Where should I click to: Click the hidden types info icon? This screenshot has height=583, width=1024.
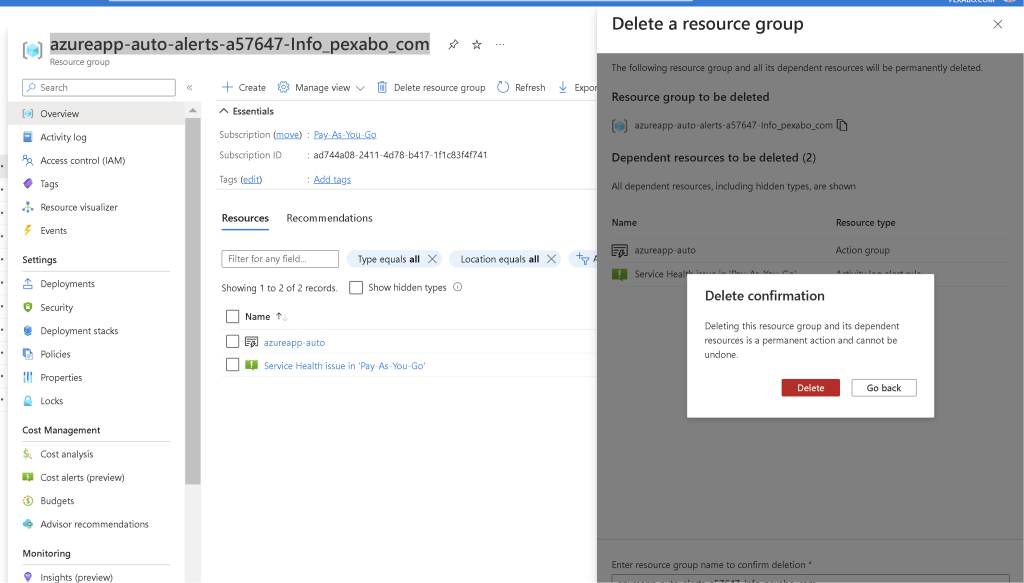point(458,287)
